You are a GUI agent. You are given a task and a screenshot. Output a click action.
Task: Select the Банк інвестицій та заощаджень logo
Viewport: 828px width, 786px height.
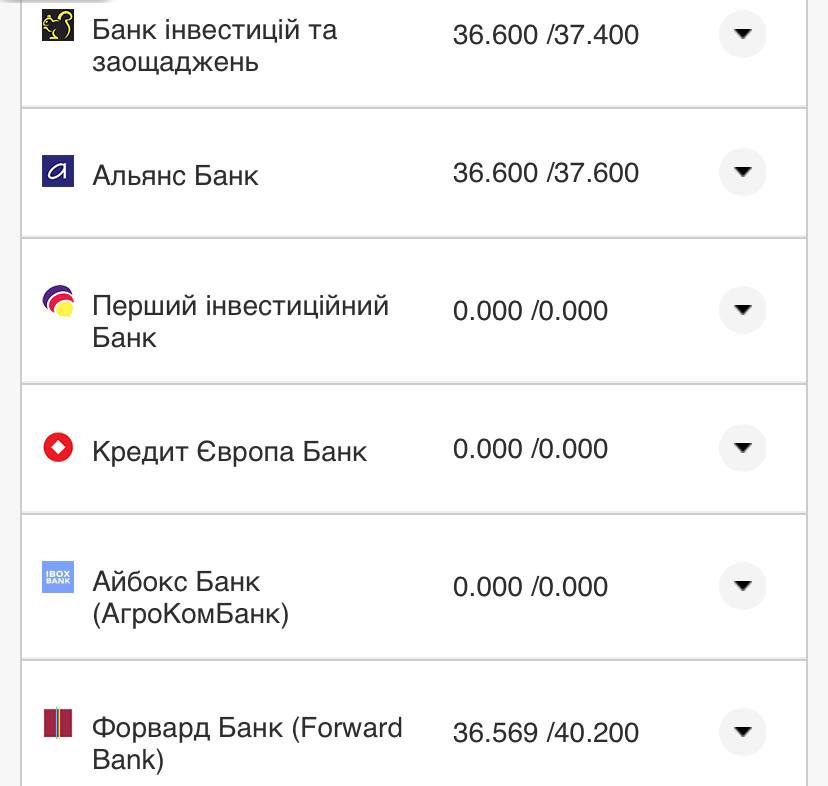click(x=58, y=24)
